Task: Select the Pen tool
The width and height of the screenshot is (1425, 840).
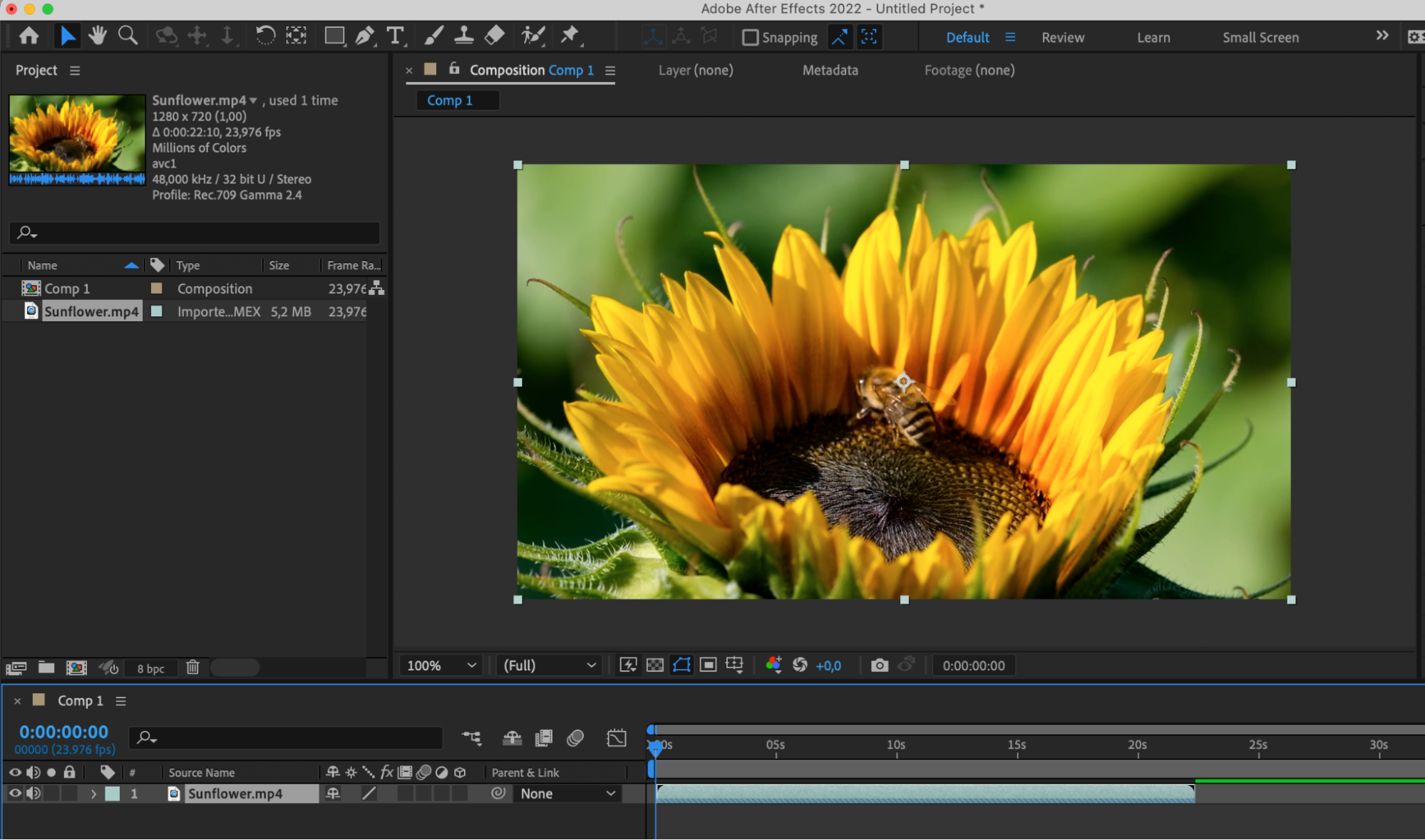Action: [x=364, y=36]
